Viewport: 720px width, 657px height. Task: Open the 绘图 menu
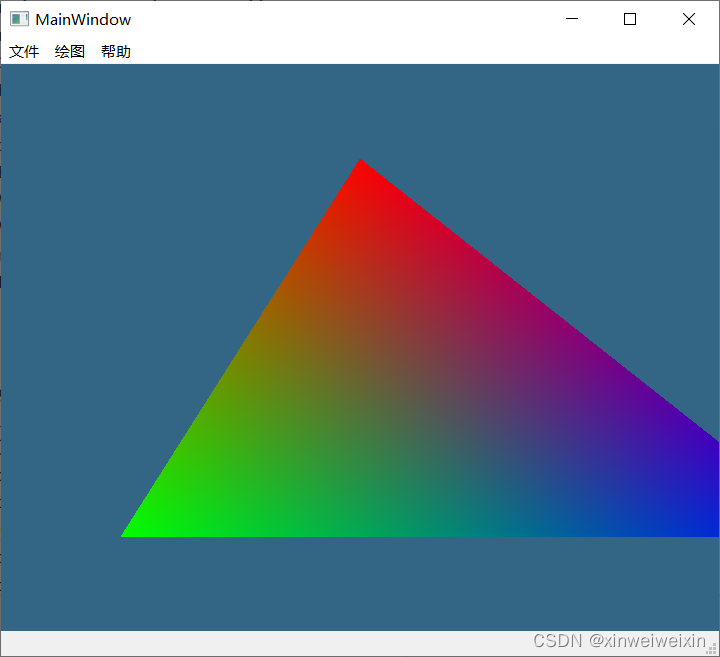coord(70,51)
